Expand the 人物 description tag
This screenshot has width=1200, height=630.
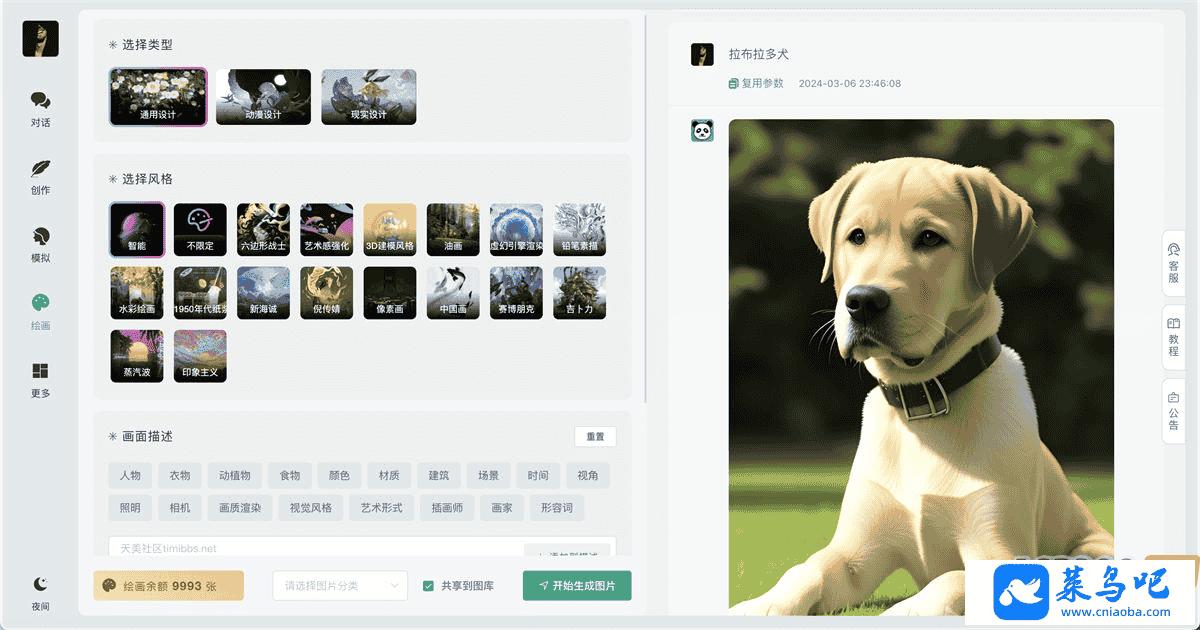point(130,476)
